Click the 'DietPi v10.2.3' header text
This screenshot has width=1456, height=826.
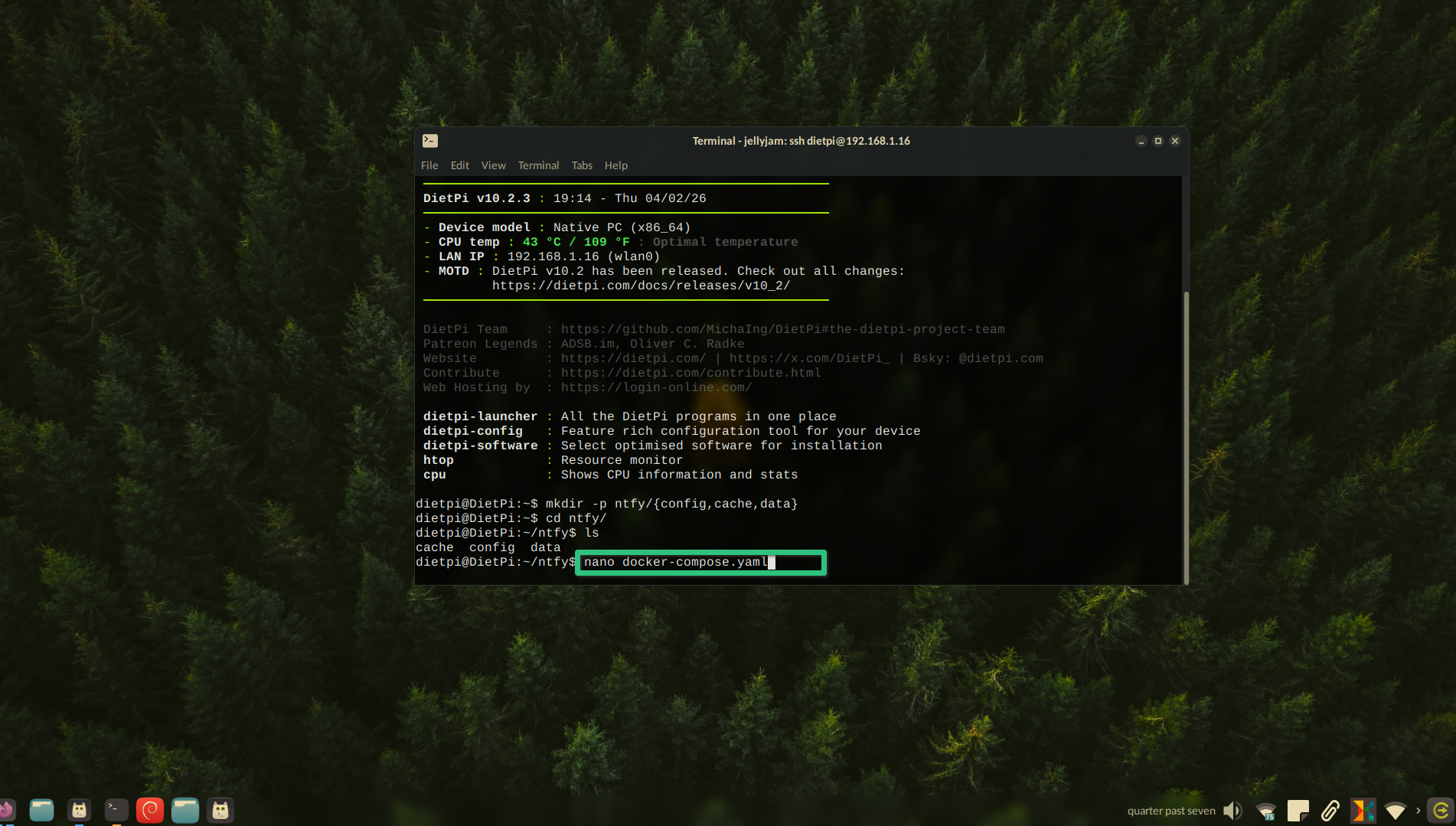pyautogui.click(x=476, y=198)
